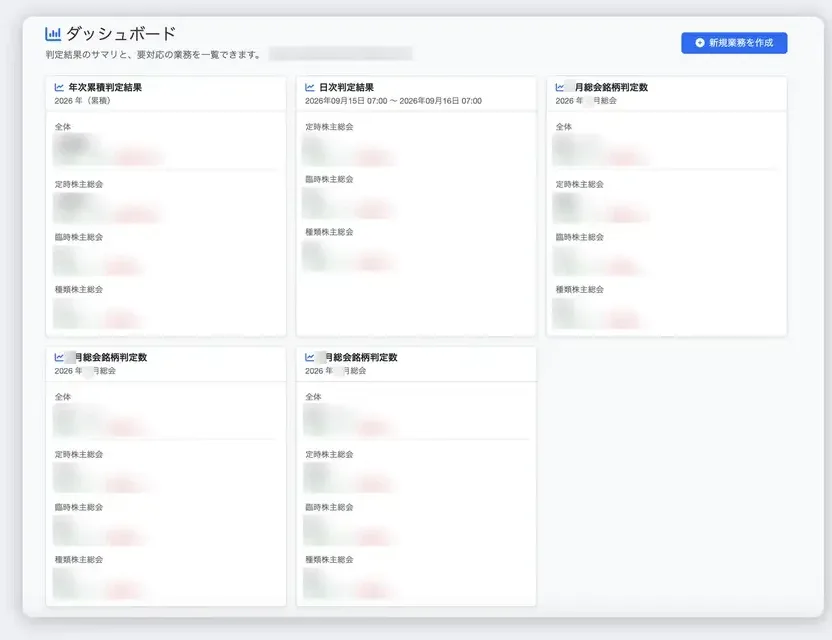
Task: Select 臨時株主総会 in 年次累積判定結果 card
Action: click(x=79, y=237)
